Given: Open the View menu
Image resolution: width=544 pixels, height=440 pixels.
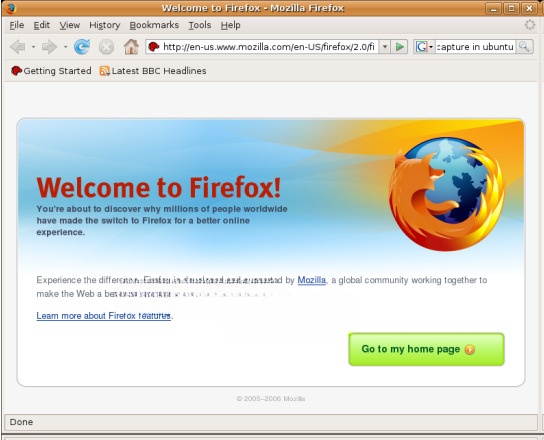Looking at the screenshot, I should tap(69, 25).
